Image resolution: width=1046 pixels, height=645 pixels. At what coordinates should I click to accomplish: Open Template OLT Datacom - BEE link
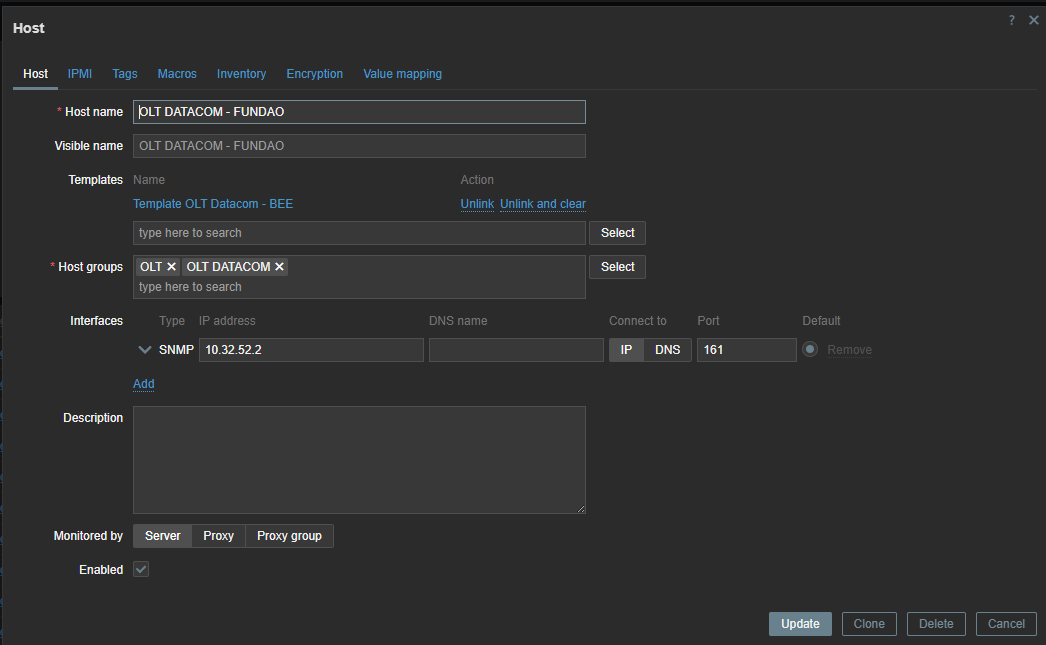coord(213,204)
